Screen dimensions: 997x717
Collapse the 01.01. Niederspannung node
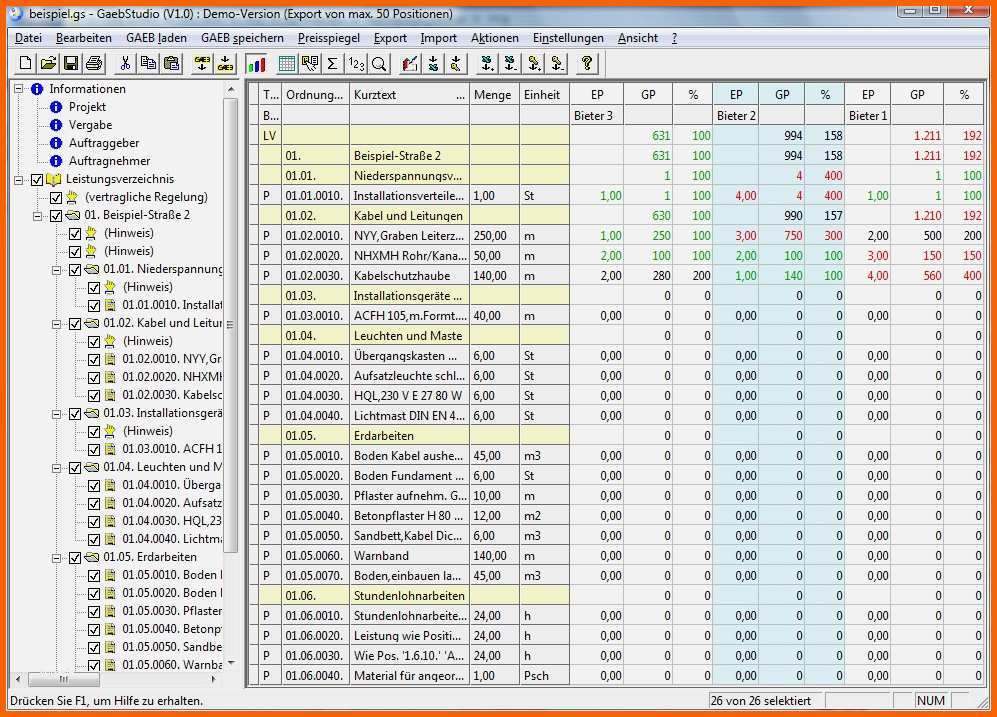(x=57, y=270)
